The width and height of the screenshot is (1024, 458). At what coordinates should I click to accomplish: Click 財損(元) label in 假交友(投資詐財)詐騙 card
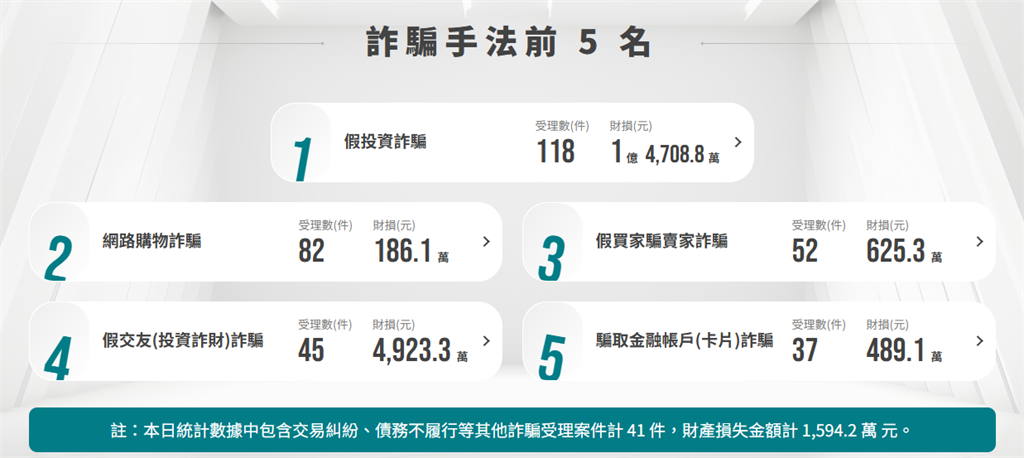(x=394, y=325)
